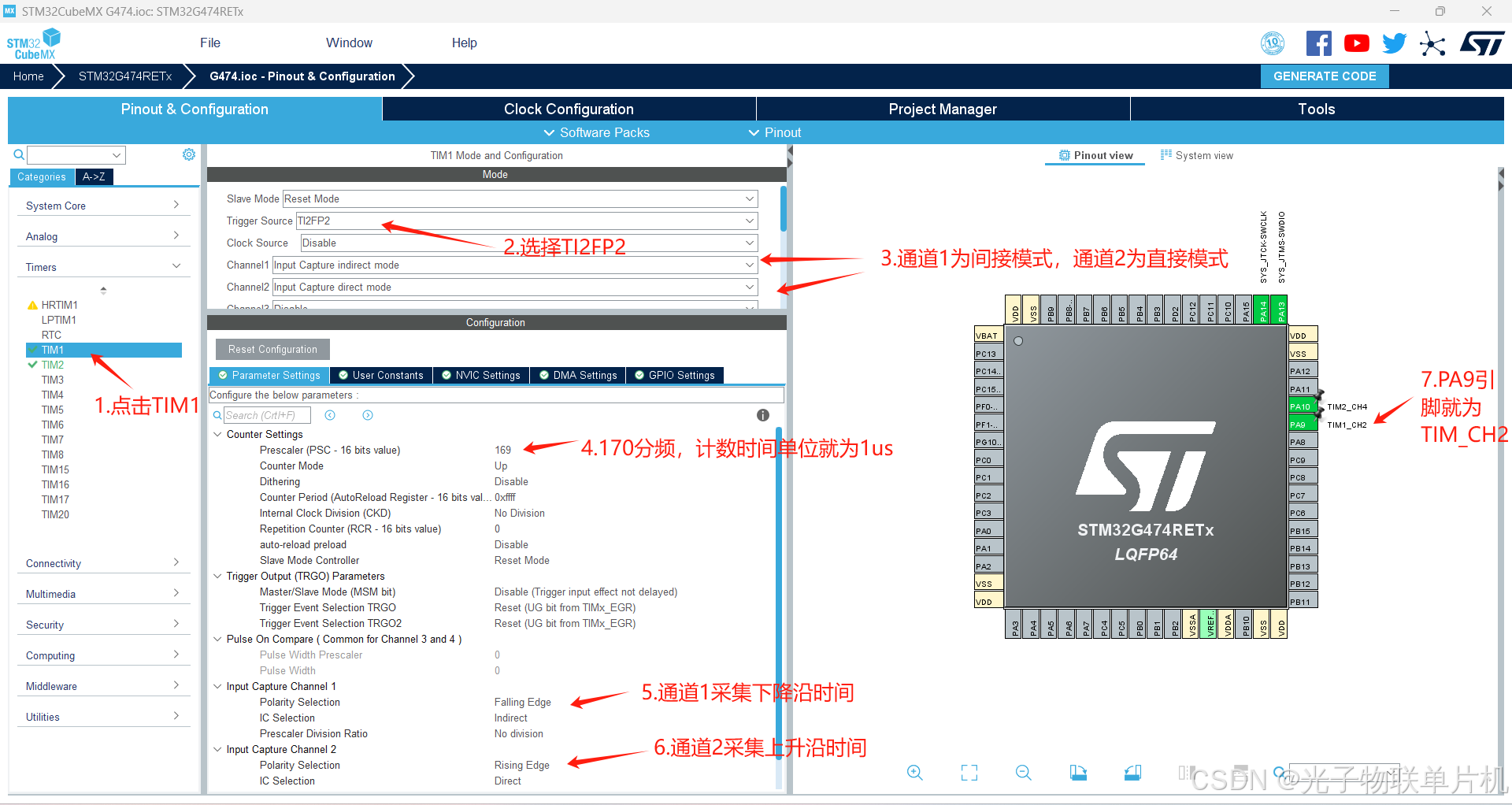Click the yellow warning icon beside HRTIM1

[32, 305]
